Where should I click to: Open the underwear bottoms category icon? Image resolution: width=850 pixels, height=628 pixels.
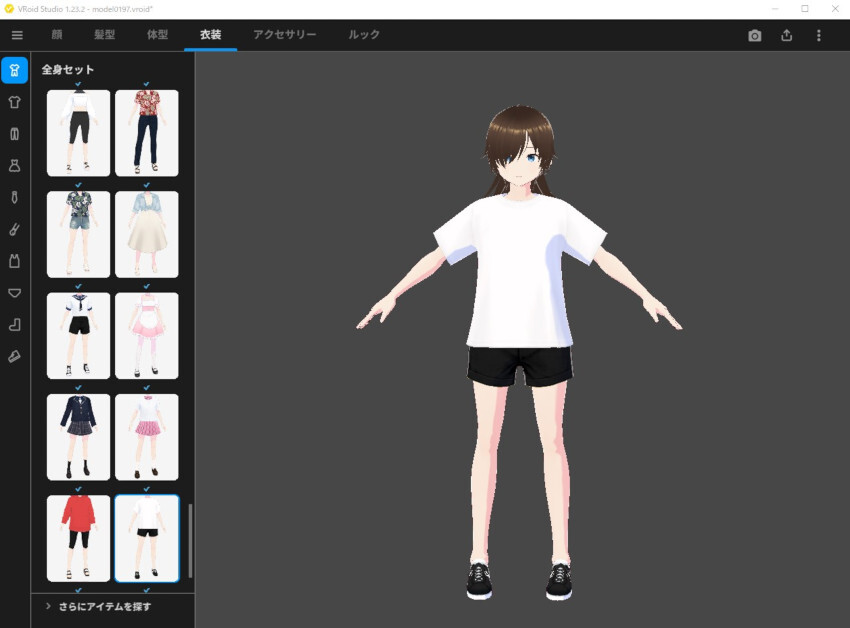pos(15,293)
